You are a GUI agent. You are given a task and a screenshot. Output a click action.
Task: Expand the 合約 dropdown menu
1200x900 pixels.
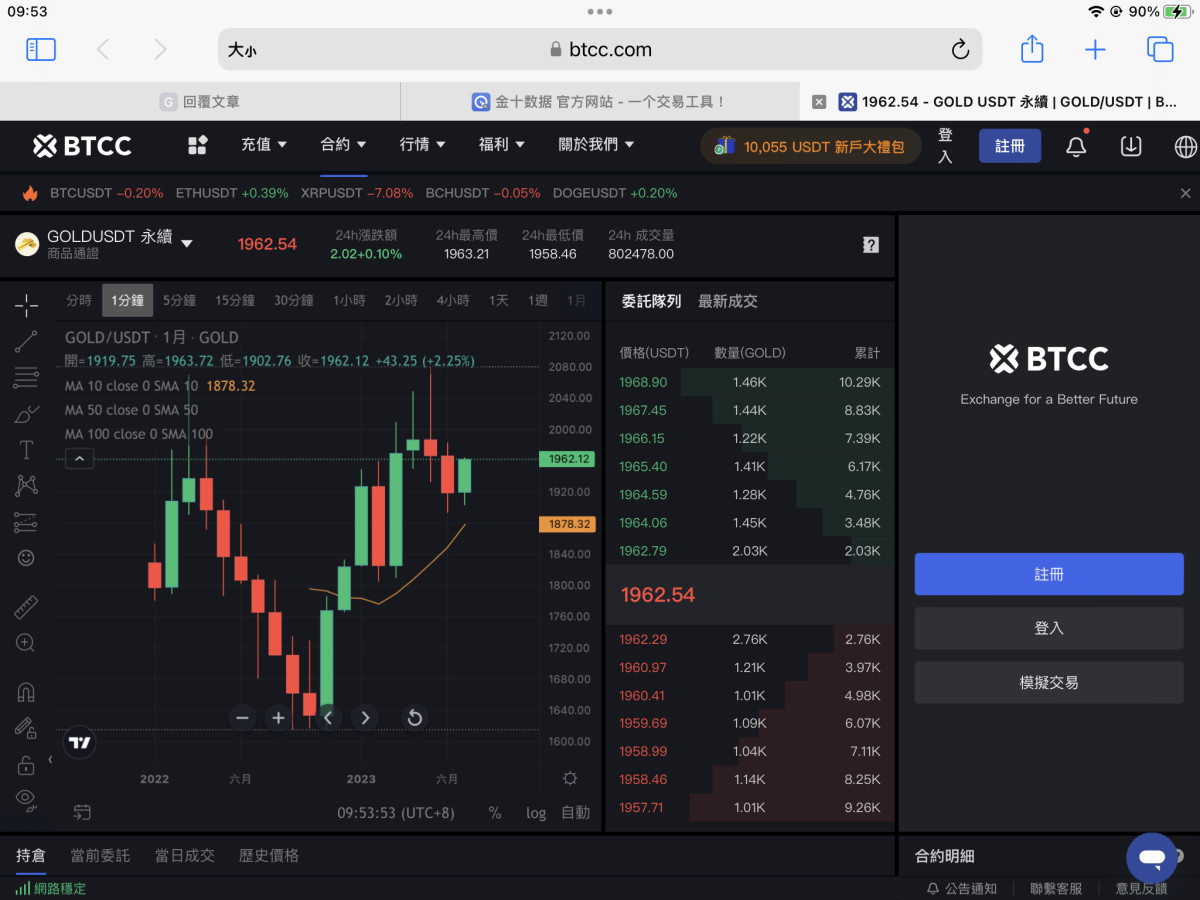pyautogui.click(x=343, y=145)
